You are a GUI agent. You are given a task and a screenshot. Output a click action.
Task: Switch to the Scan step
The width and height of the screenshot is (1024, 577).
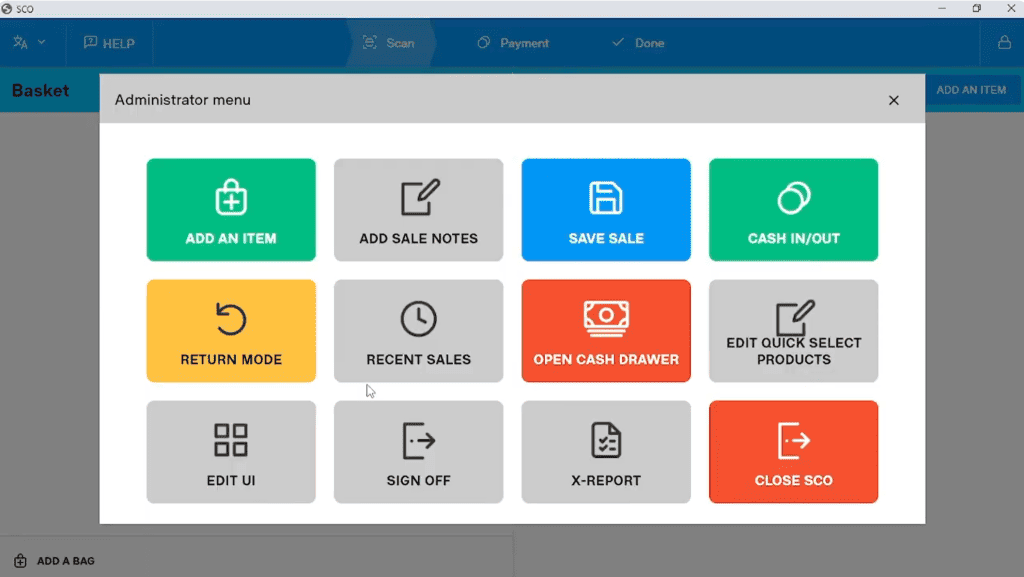[x=390, y=43]
